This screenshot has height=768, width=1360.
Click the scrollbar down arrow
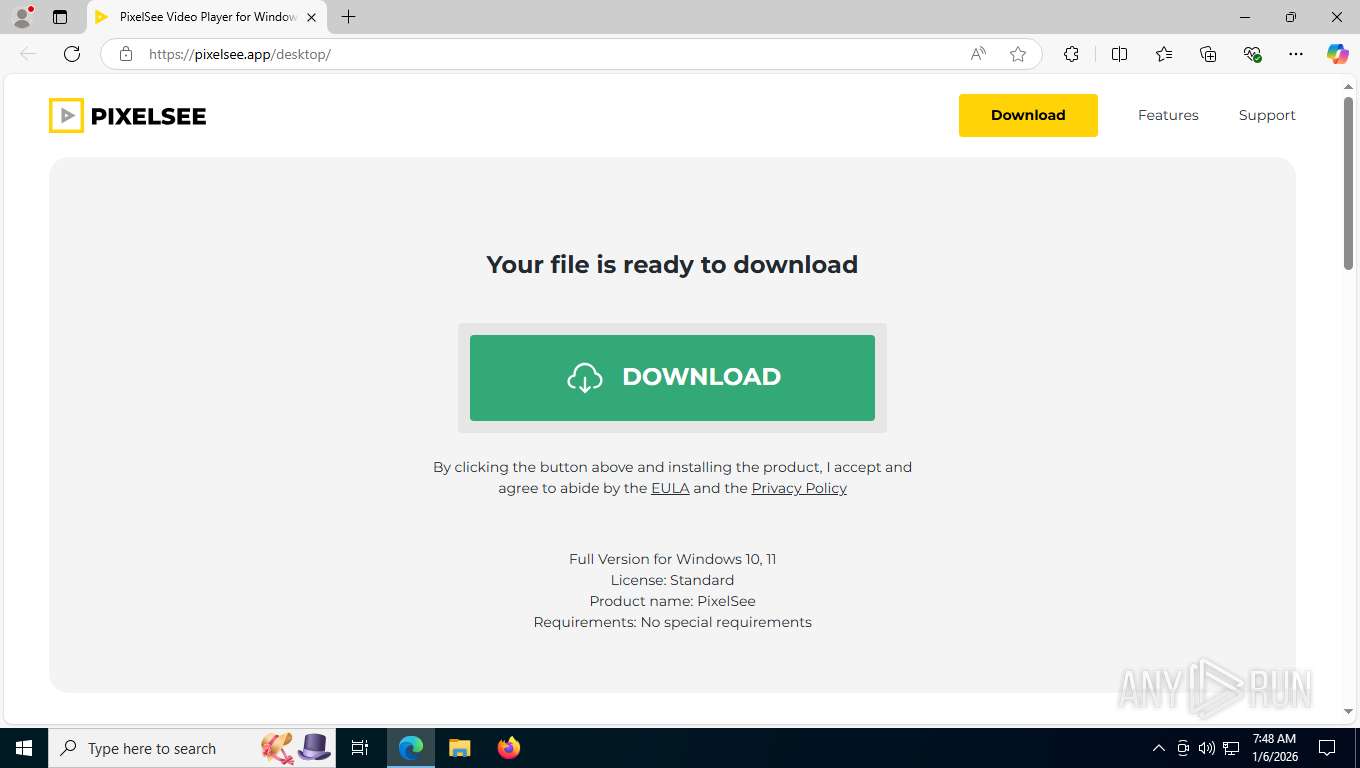click(1348, 711)
